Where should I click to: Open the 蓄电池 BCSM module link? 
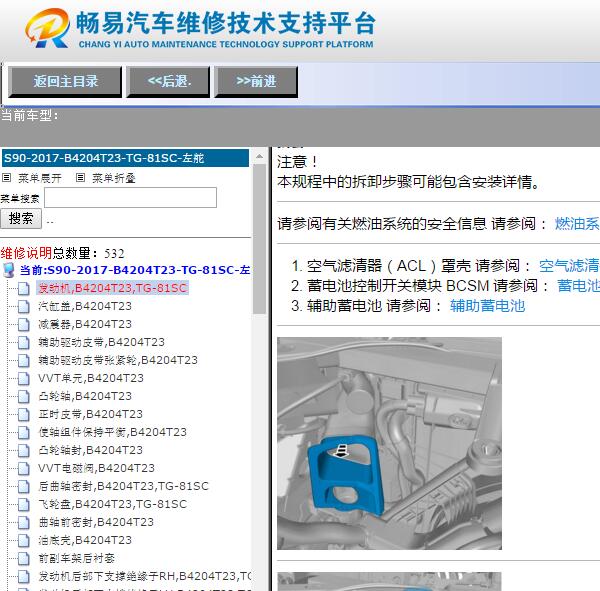coord(578,286)
